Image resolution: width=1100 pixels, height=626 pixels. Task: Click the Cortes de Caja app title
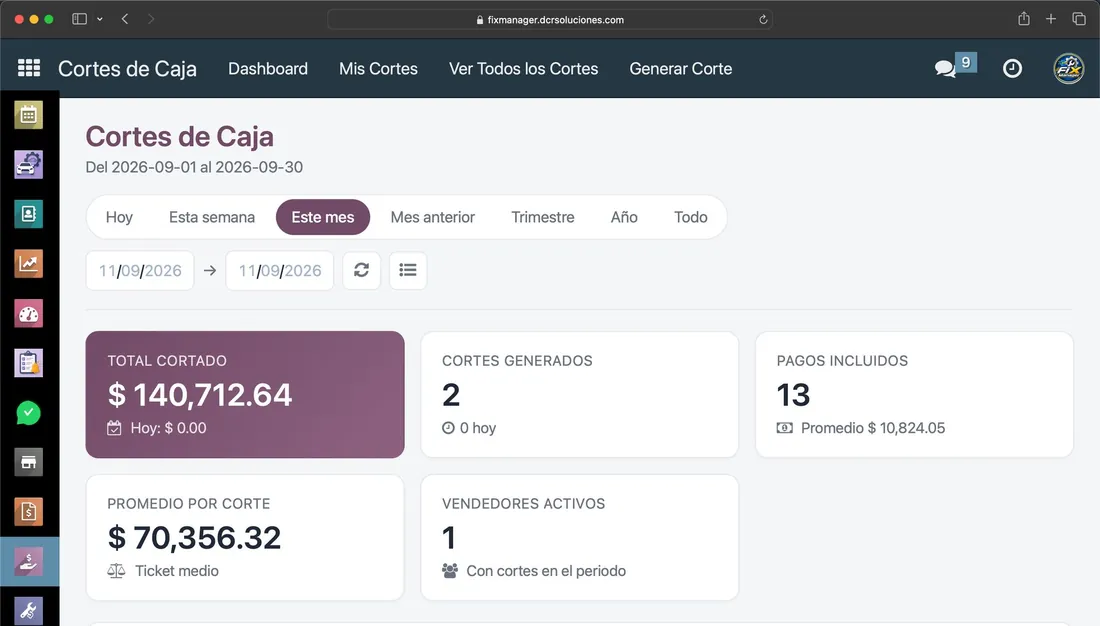(127, 69)
